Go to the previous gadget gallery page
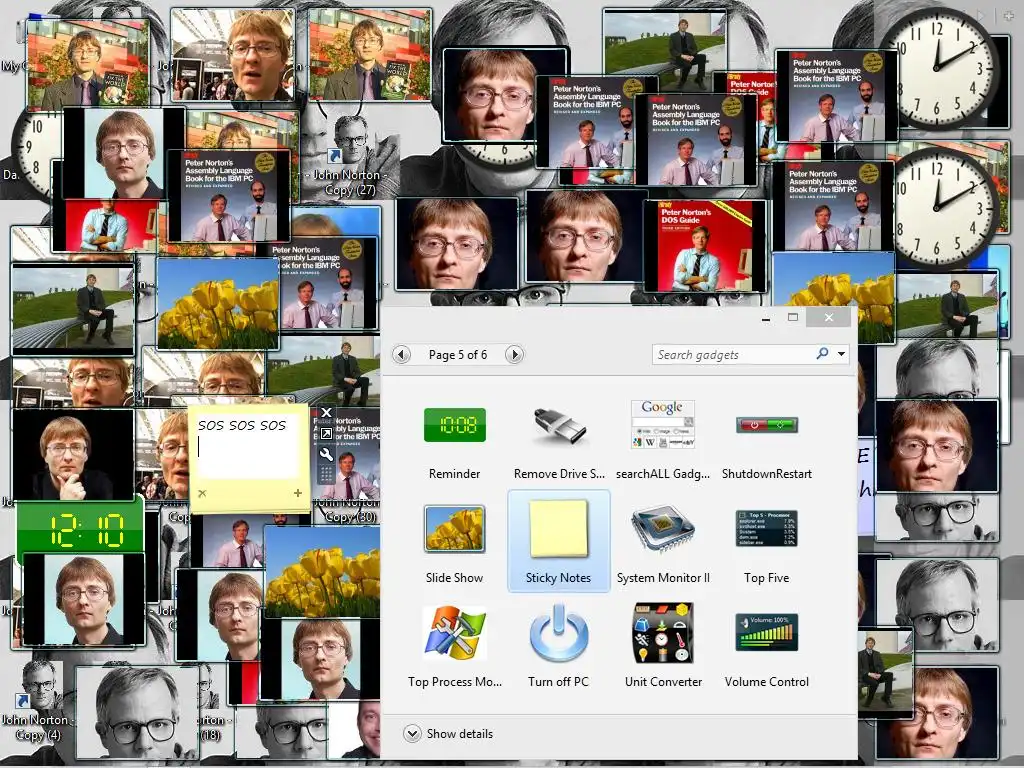1024x768 pixels. [402, 355]
